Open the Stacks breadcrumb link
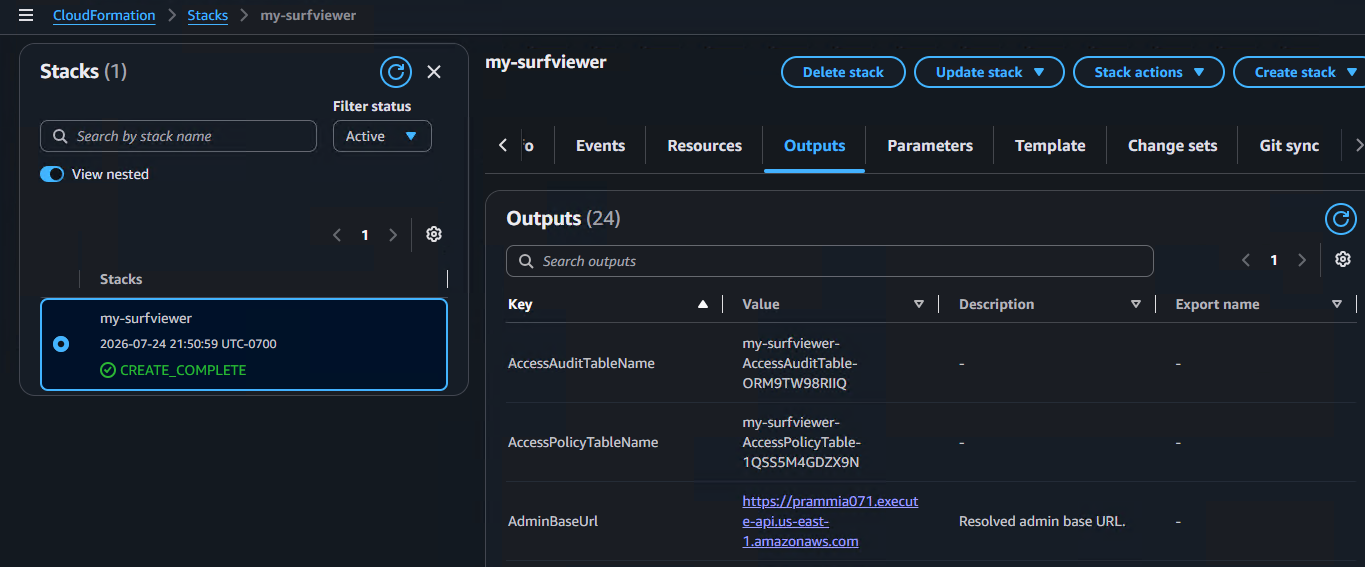Screen dimensions: 1365x567 pos(208,15)
